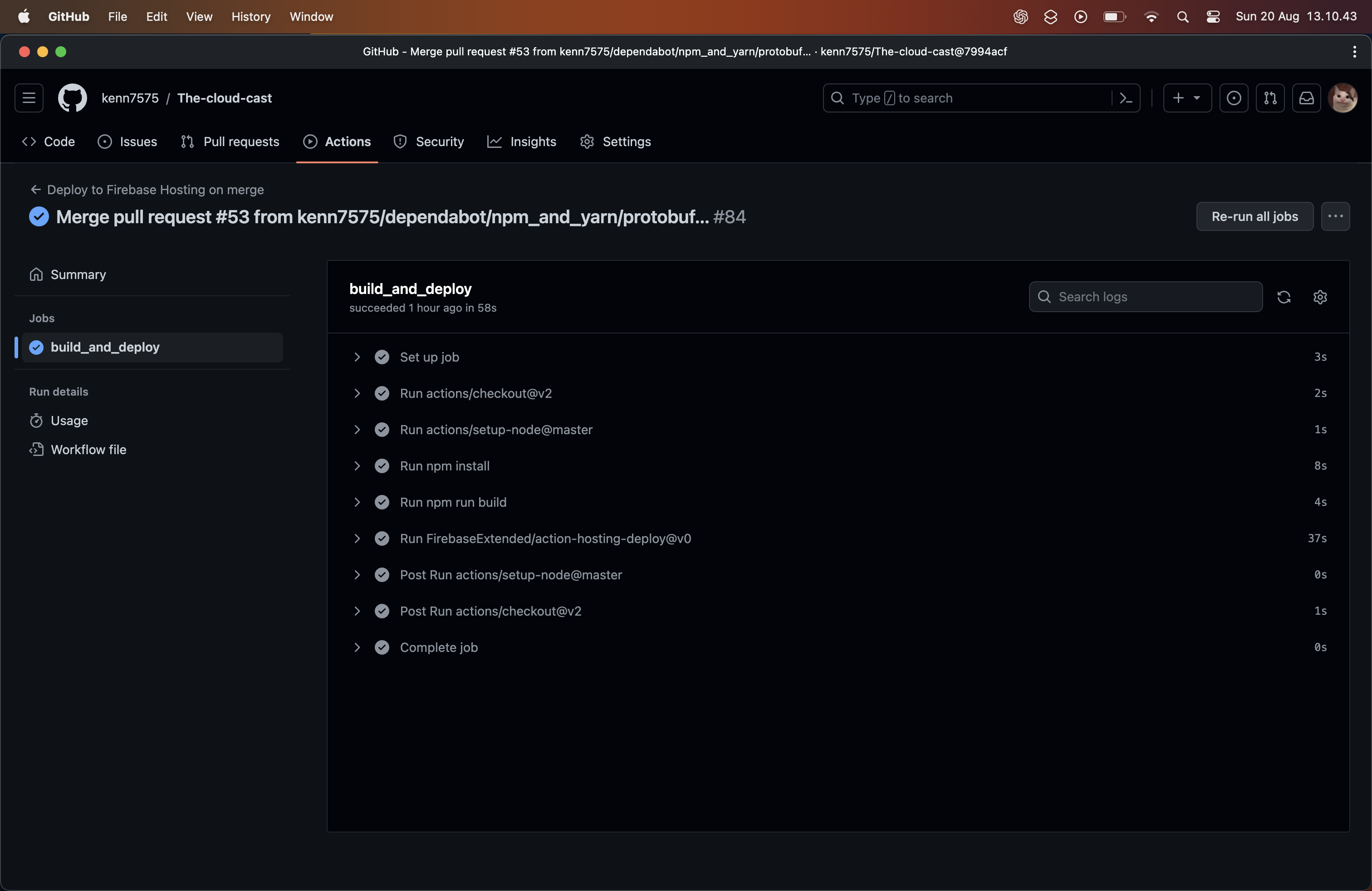Viewport: 1372px width, 891px height.
Task: Open the notifications inbox icon
Action: coord(1306,98)
